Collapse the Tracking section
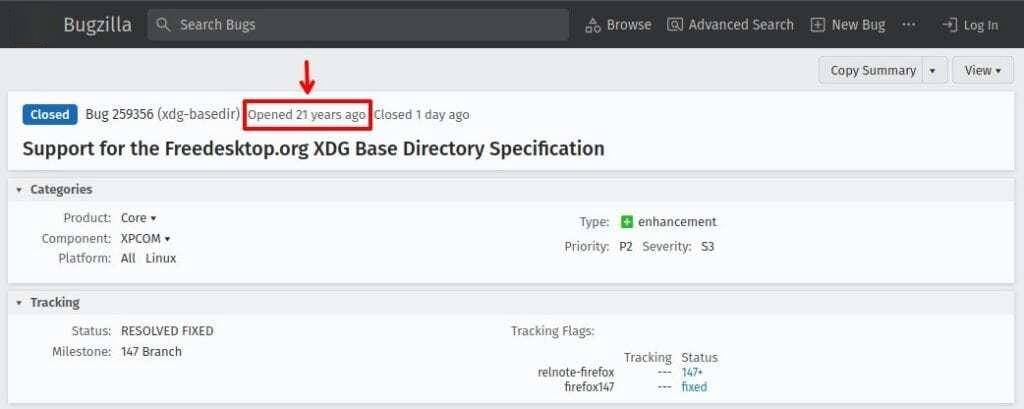The width and height of the screenshot is (1024, 409). tap(20, 302)
